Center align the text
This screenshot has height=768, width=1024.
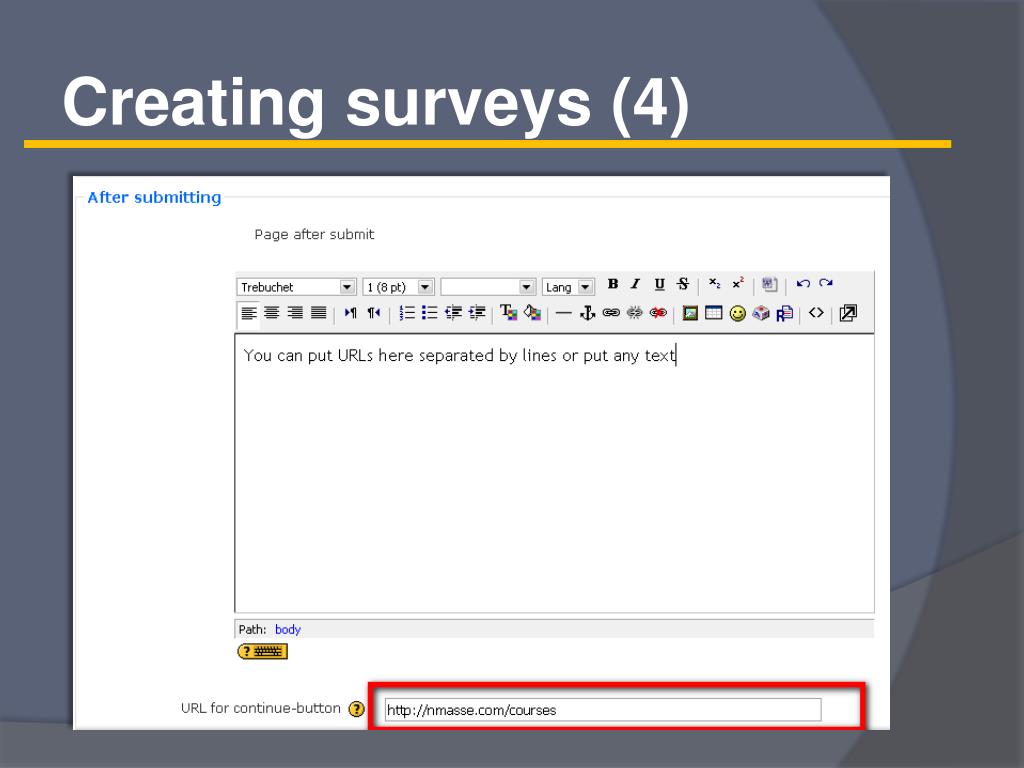[272, 313]
